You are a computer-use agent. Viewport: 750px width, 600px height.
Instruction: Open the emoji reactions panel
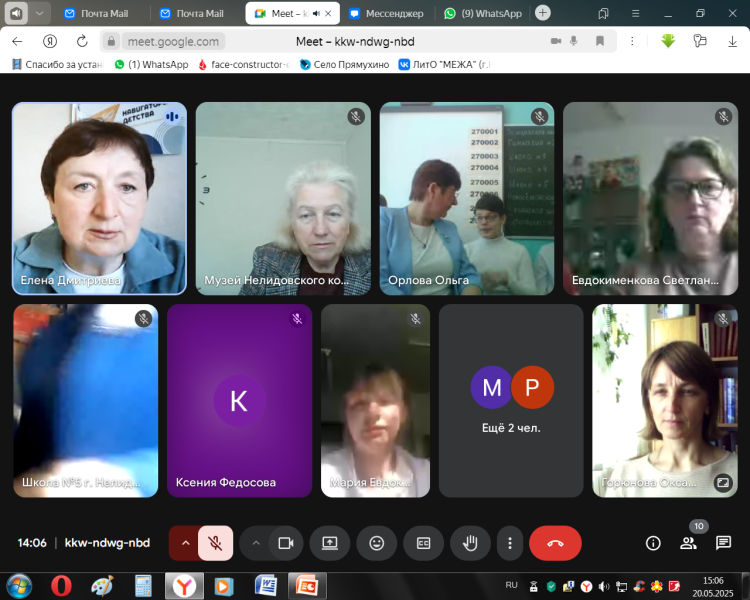pos(376,543)
